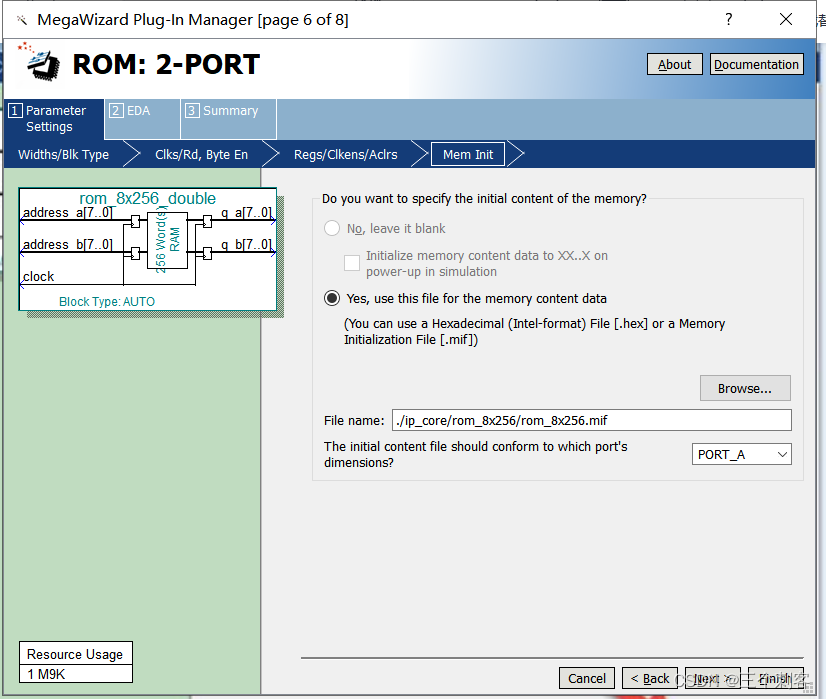Screen dimensions: 826x699
Task: Click the 'address_b[7..0]' port label
Action: (68, 244)
